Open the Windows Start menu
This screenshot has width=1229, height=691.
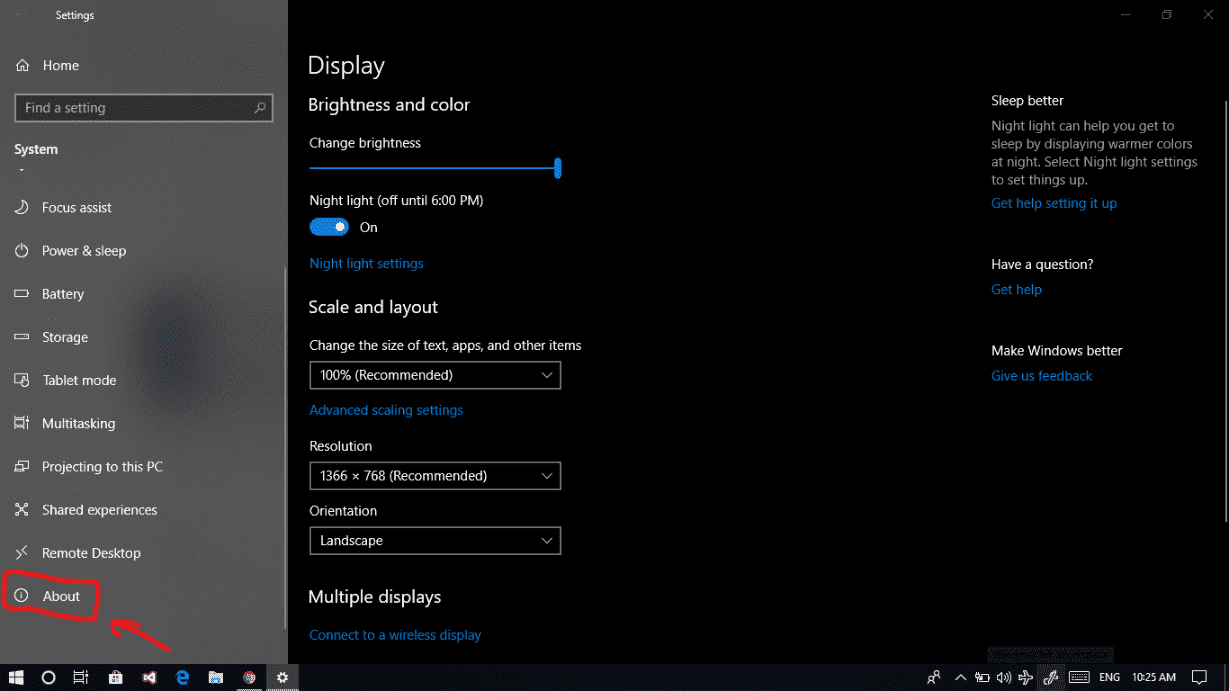pos(16,677)
